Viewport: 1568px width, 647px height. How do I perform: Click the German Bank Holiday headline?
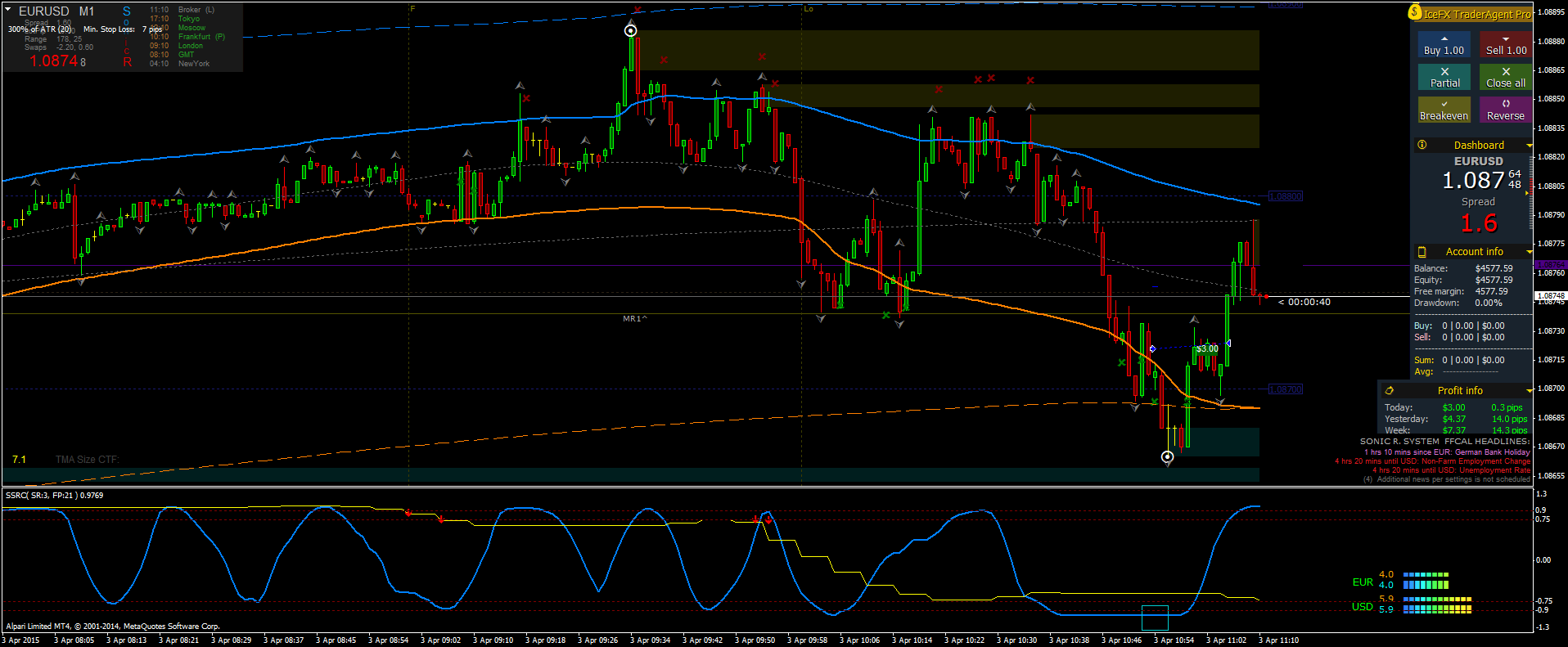pyautogui.click(x=1446, y=452)
